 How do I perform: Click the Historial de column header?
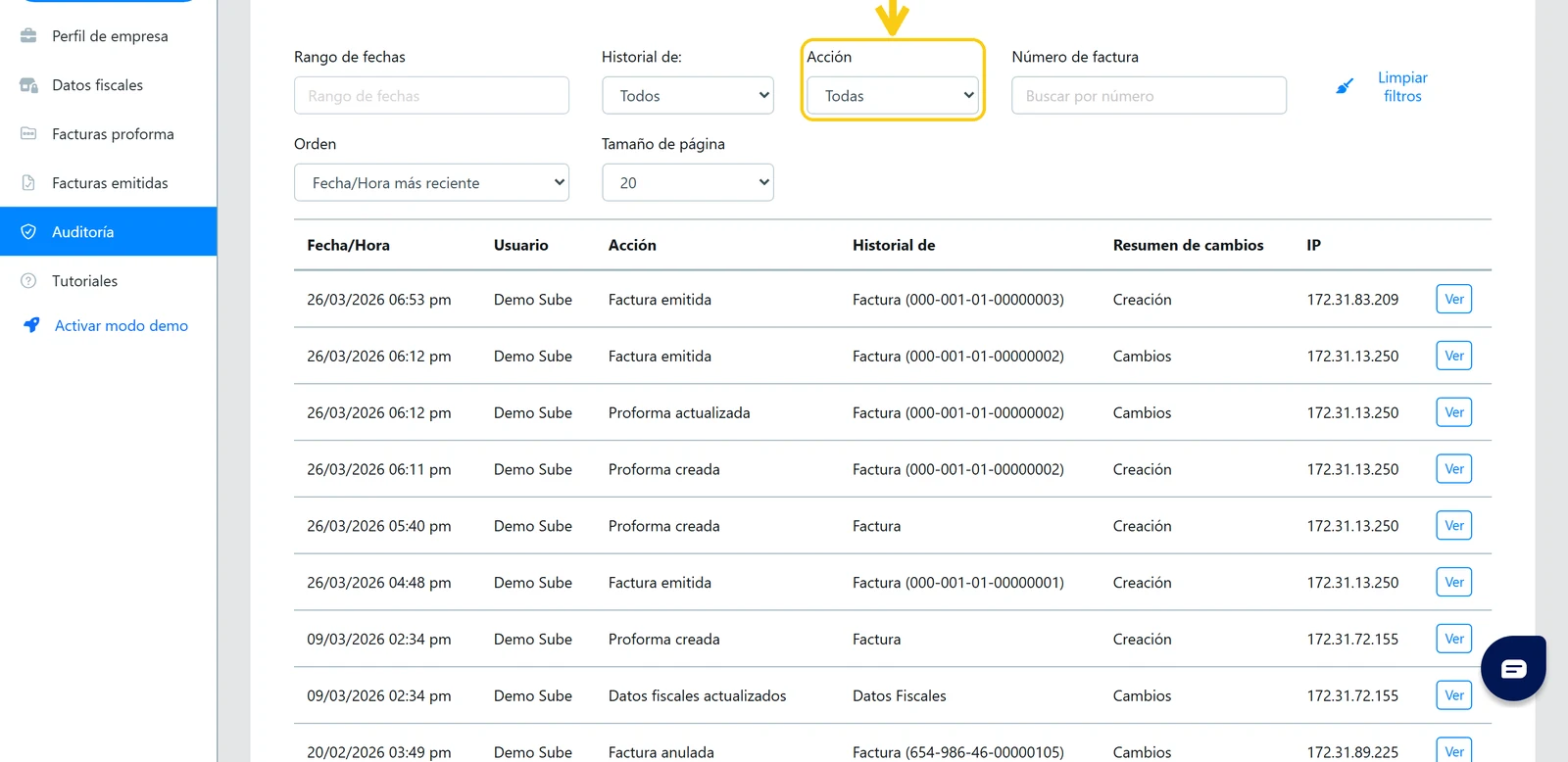point(894,245)
